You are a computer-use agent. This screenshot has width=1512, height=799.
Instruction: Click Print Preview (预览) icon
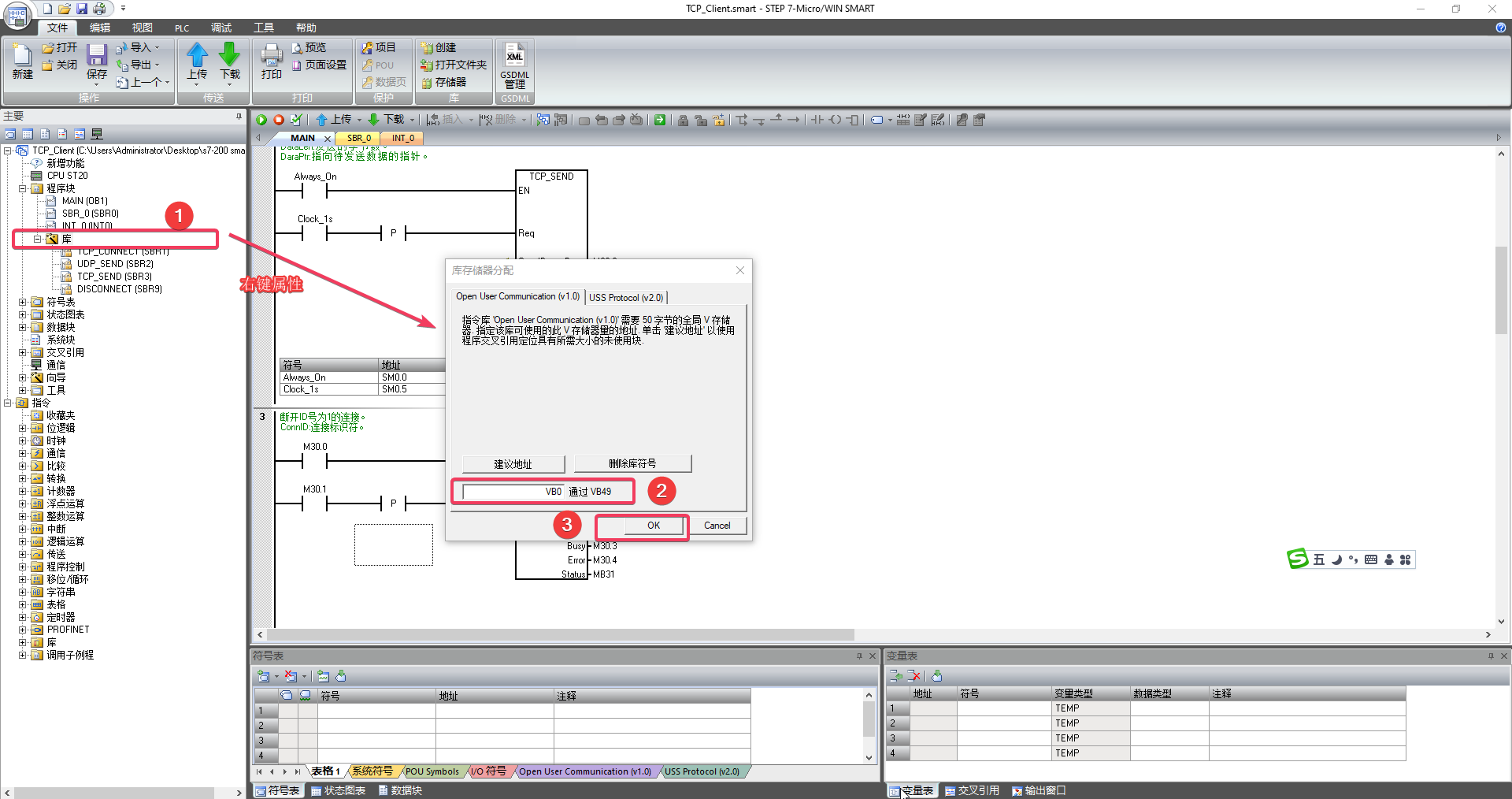click(x=297, y=48)
